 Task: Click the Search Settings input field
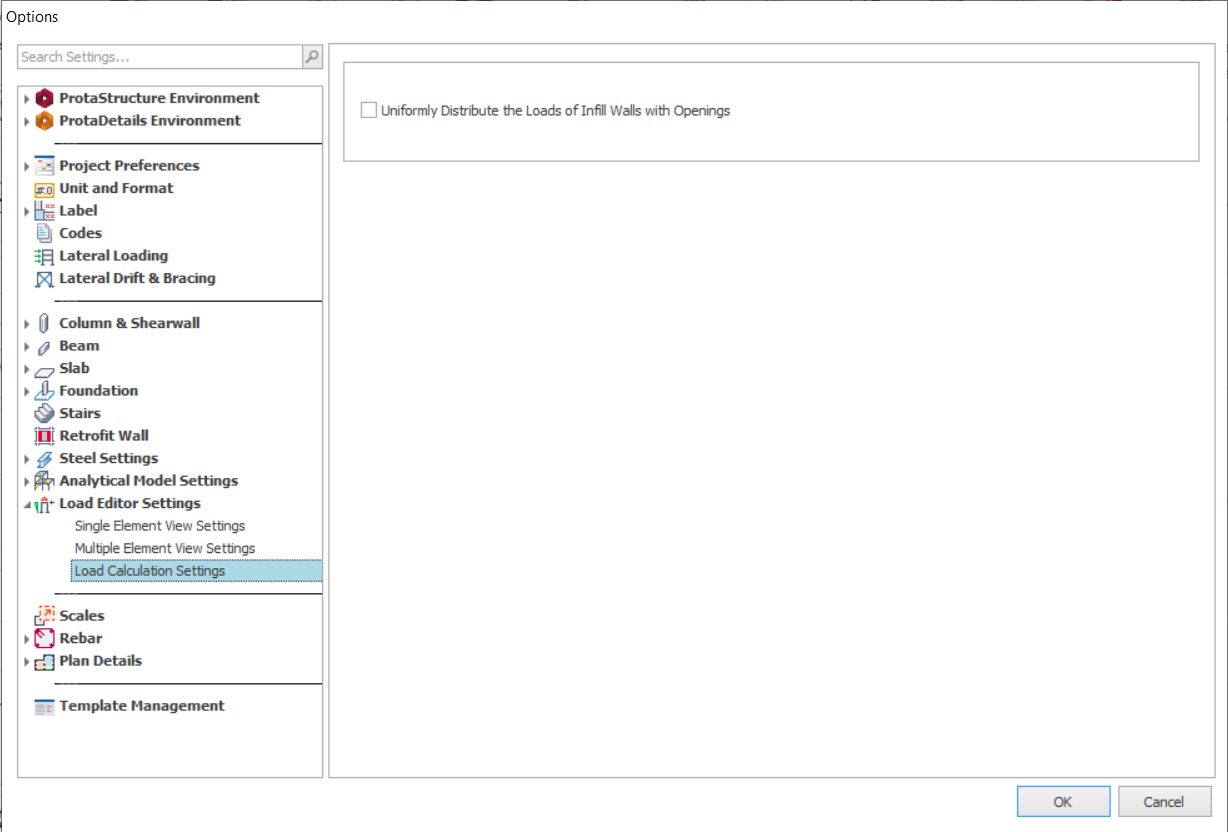(160, 57)
